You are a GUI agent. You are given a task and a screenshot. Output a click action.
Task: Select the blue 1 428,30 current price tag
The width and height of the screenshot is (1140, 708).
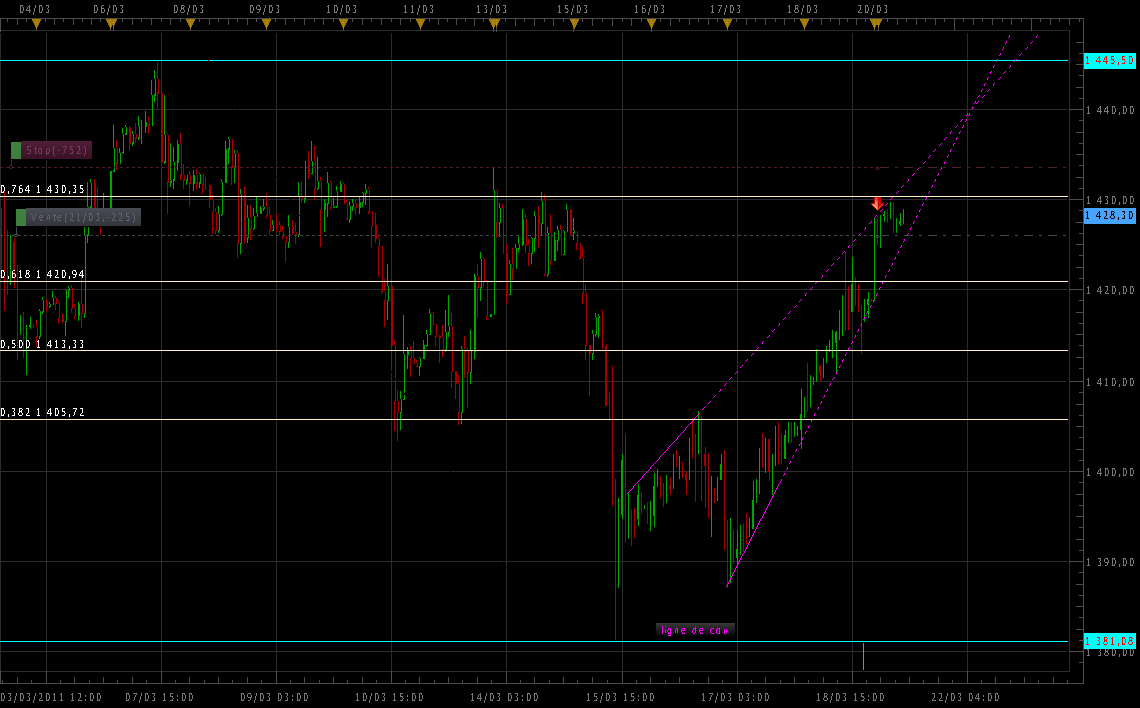[x=1110, y=215]
